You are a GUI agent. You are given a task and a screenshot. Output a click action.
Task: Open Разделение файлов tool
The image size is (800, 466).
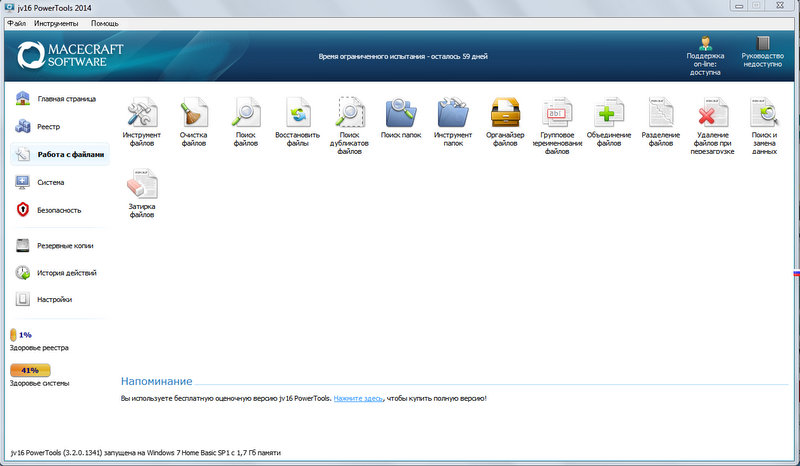coord(661,121)
